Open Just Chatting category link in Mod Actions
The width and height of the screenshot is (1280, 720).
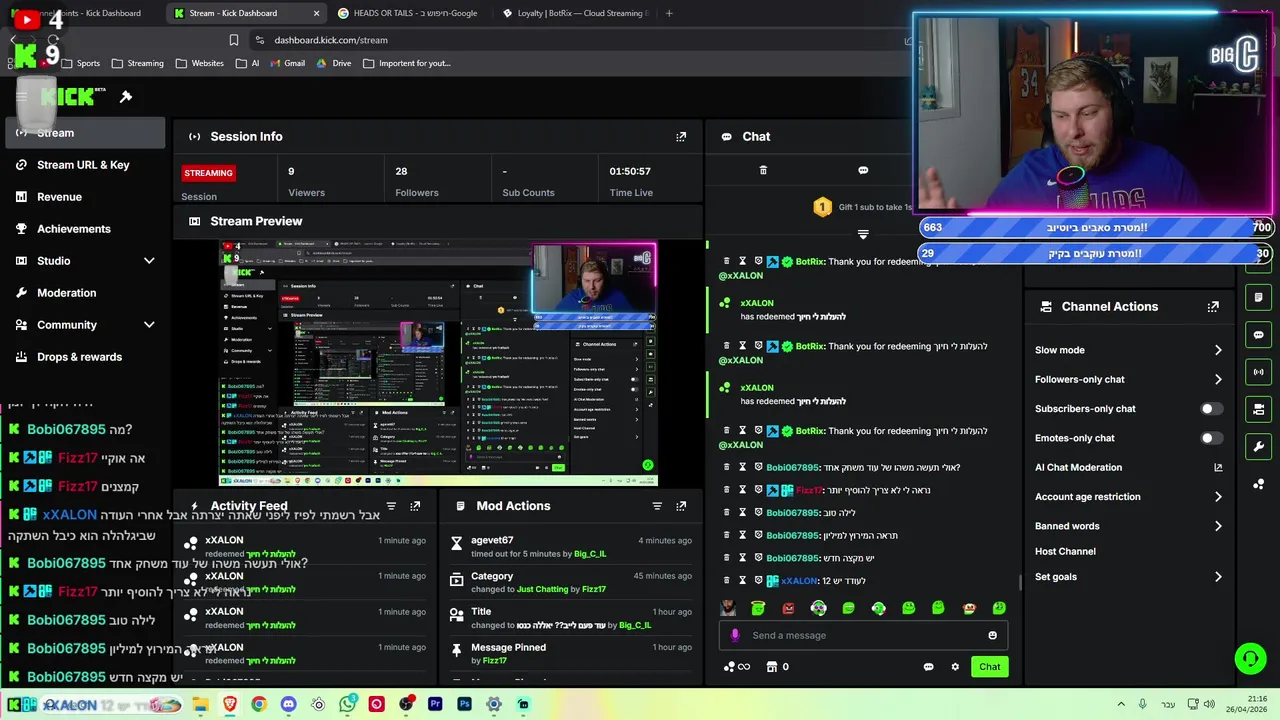pos(542,590)
